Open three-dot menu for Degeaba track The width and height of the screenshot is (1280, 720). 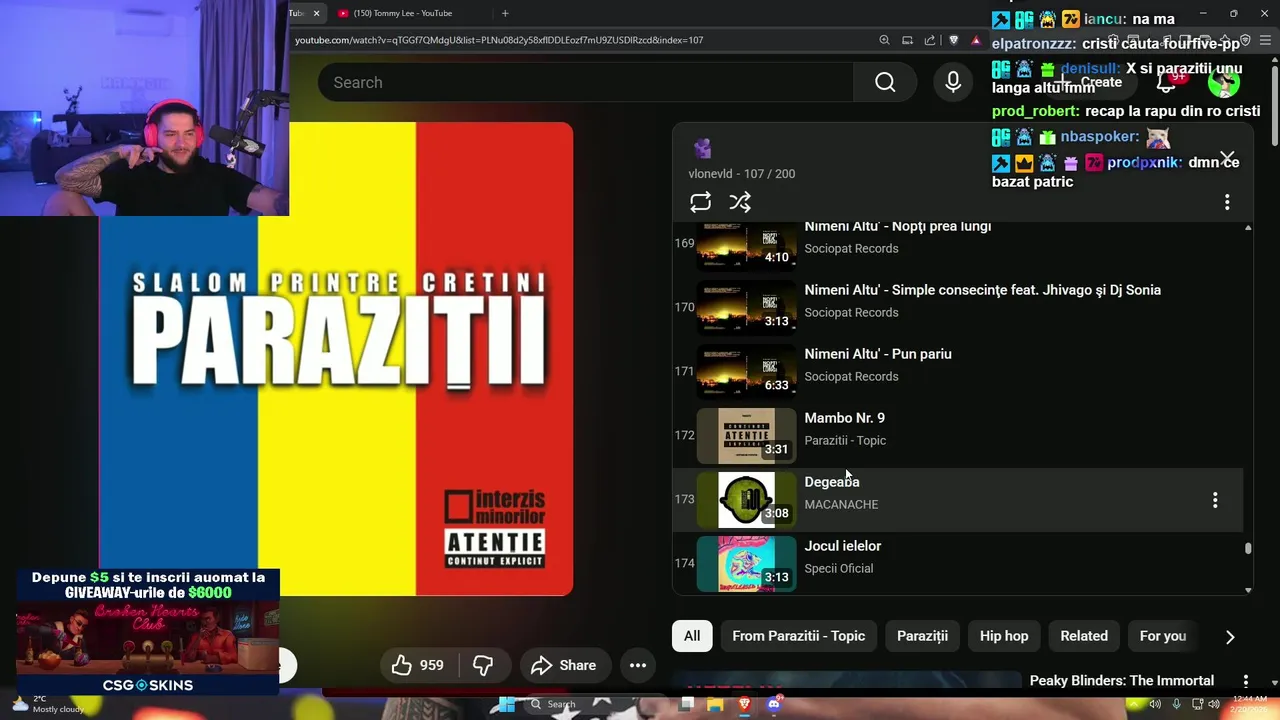click(1215, 500)
